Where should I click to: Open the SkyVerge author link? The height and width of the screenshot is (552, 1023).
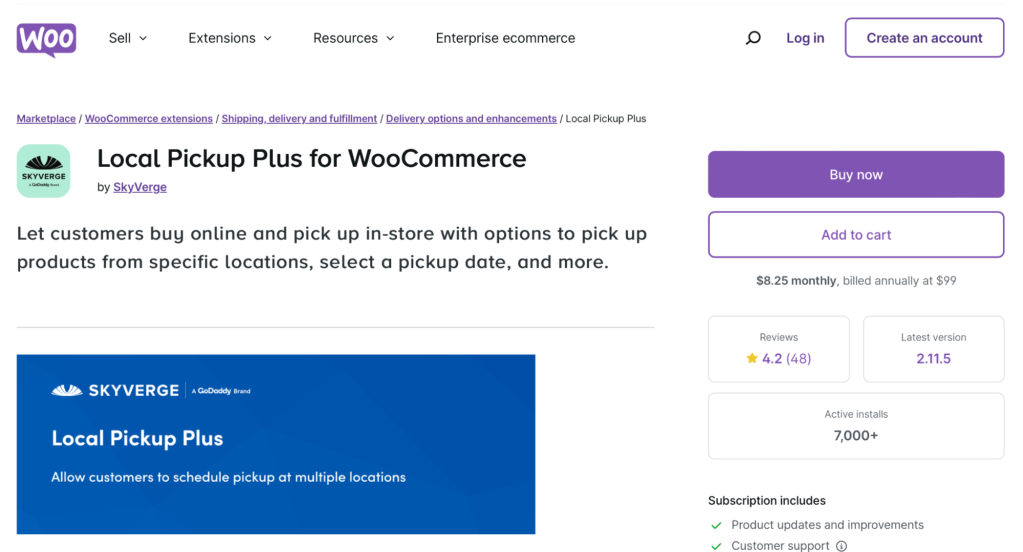[140, 187]
